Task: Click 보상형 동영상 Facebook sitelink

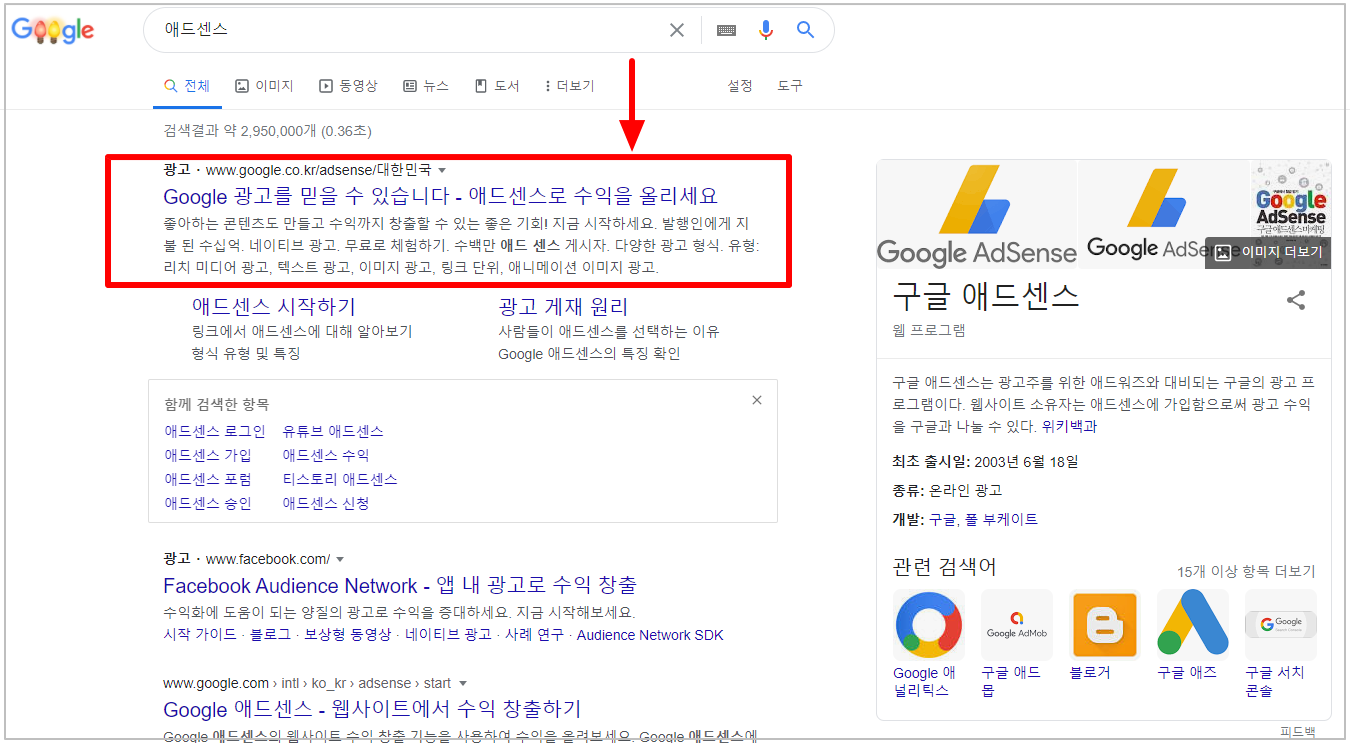Action: pyautogui.click(x=347, y=635)
